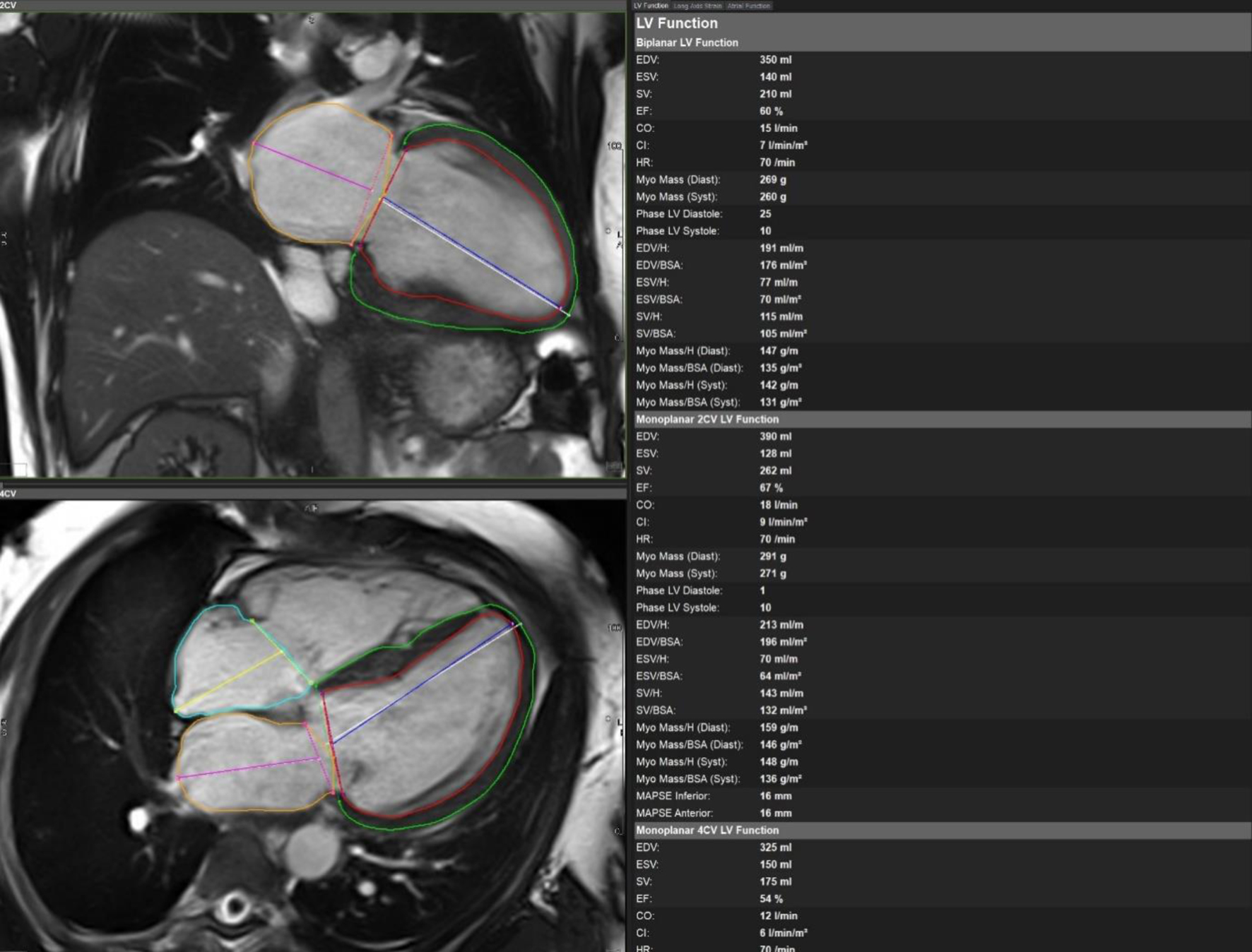
Task: Click the Biplanar LV Function section header
Action: click(687, 42)
